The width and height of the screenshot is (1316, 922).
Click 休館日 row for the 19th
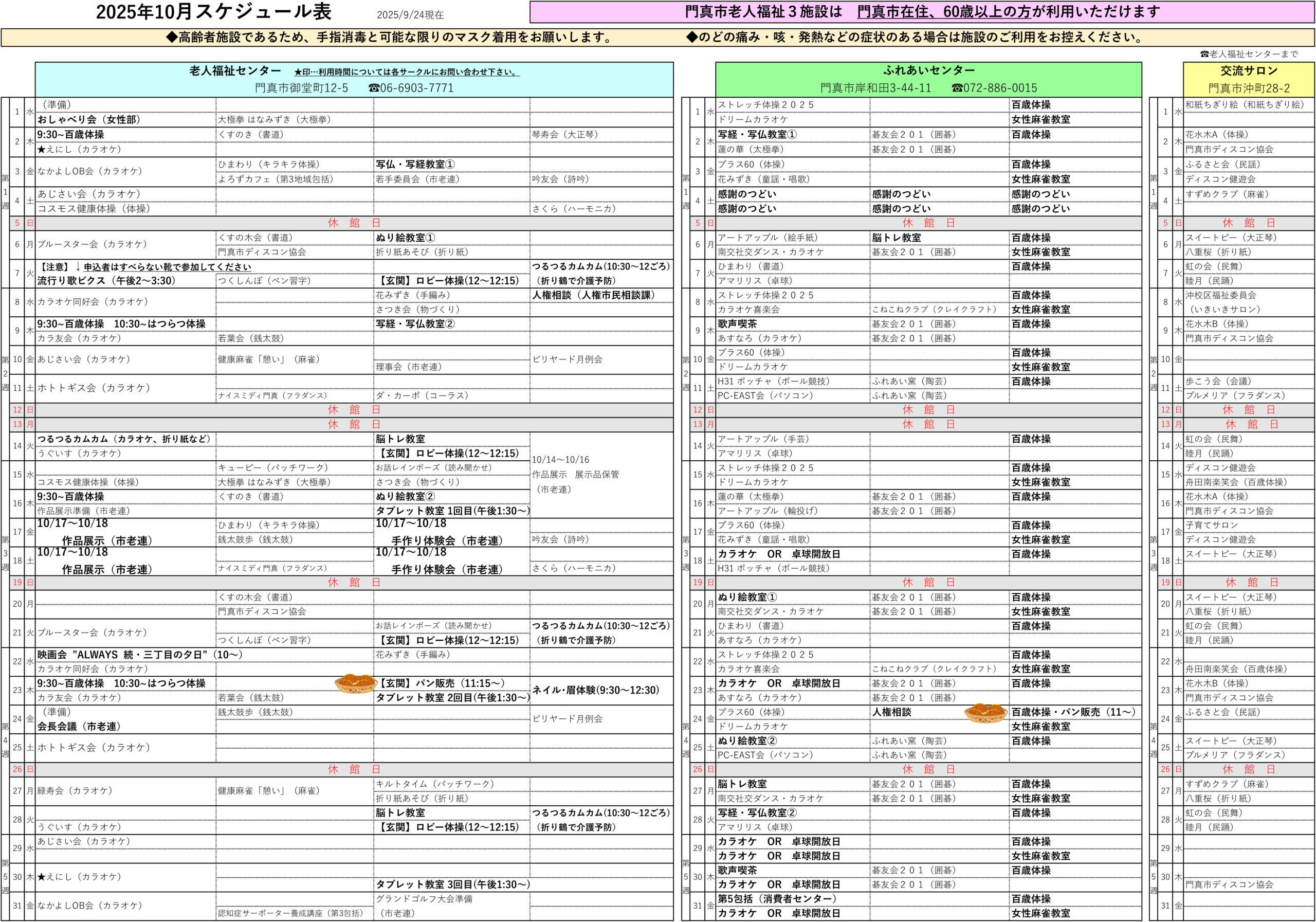(354, 583)
